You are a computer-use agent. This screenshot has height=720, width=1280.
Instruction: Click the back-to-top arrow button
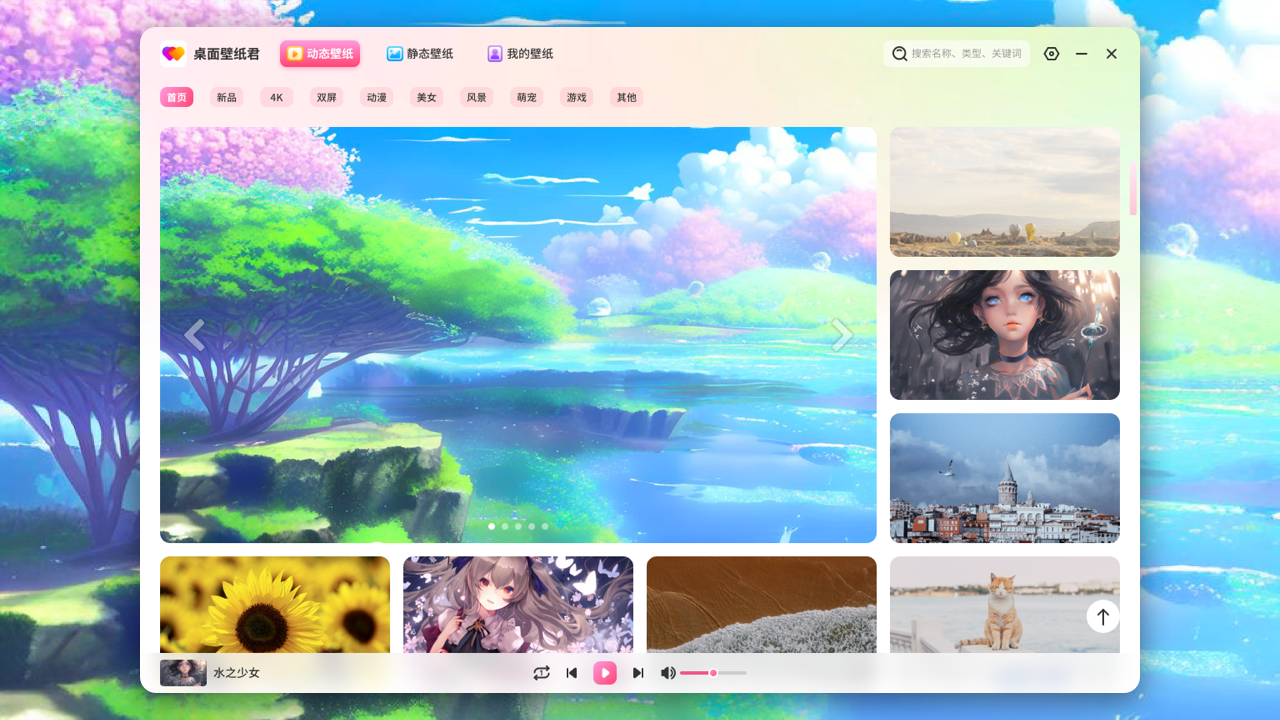click(x=1102, y=616)
